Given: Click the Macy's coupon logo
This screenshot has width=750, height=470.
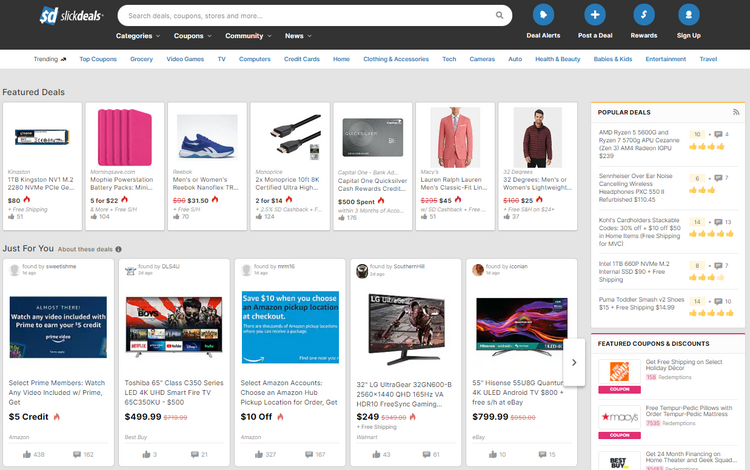Looking at the screenshot, I should pyautogui.click(x=619, y=417).
